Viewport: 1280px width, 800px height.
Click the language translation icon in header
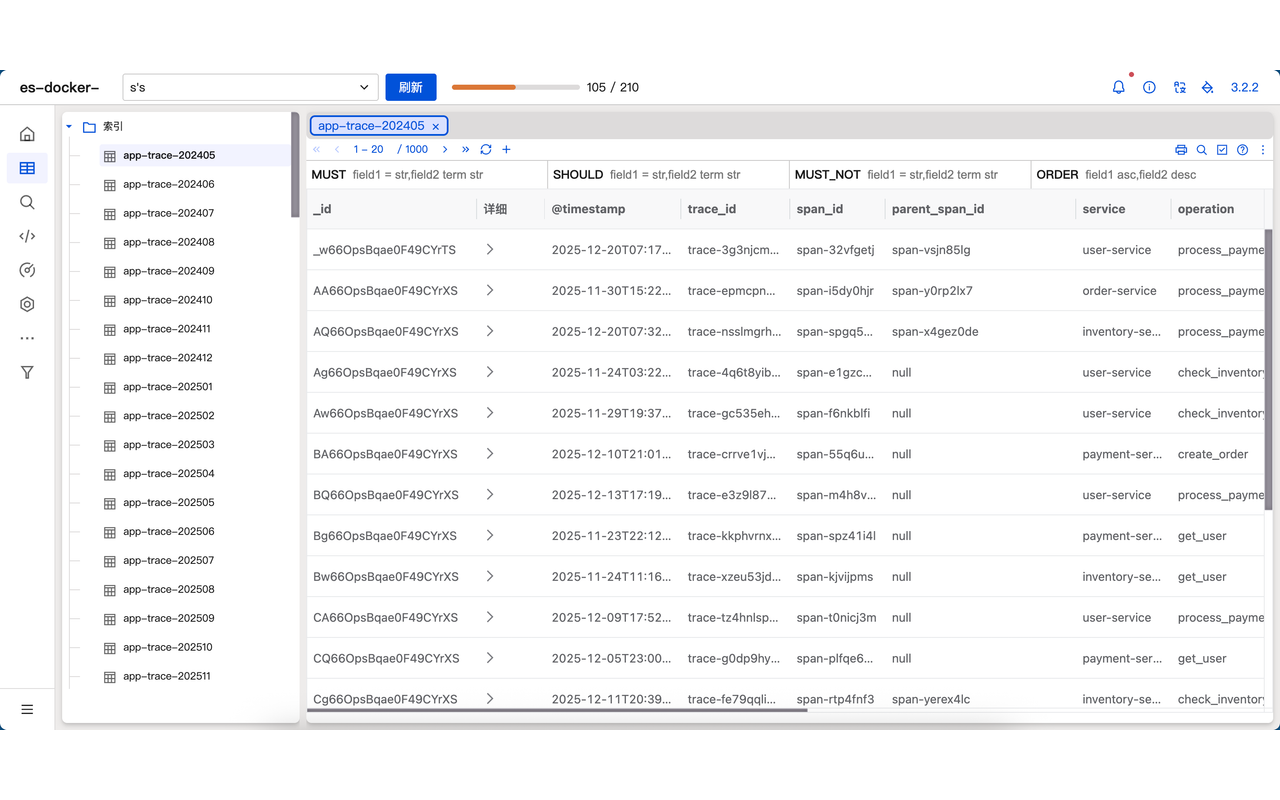1180,87
